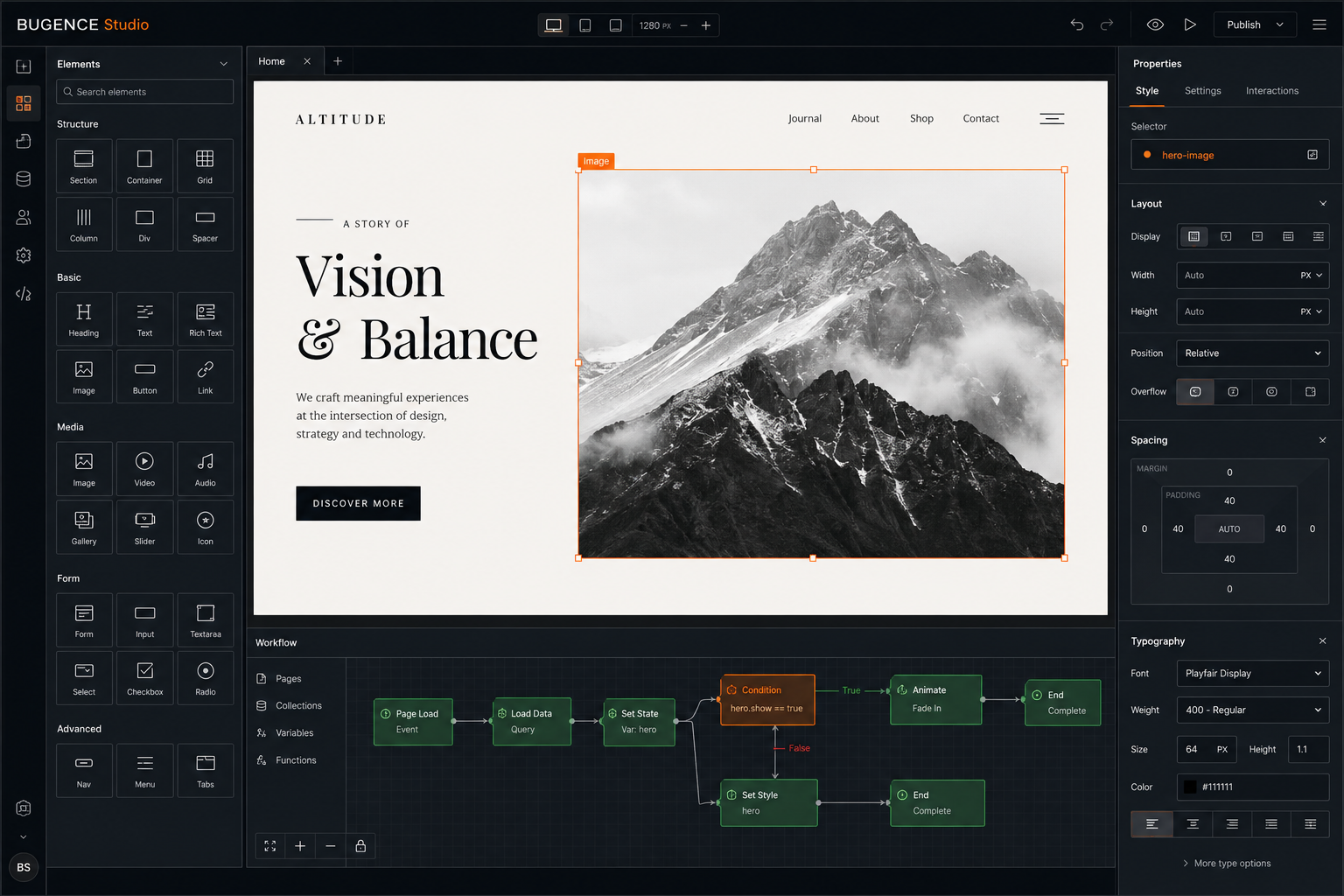Open Pages in Workflow panel
The height and width of the screenshot is (896, 1344).
(x=288, y=679)
